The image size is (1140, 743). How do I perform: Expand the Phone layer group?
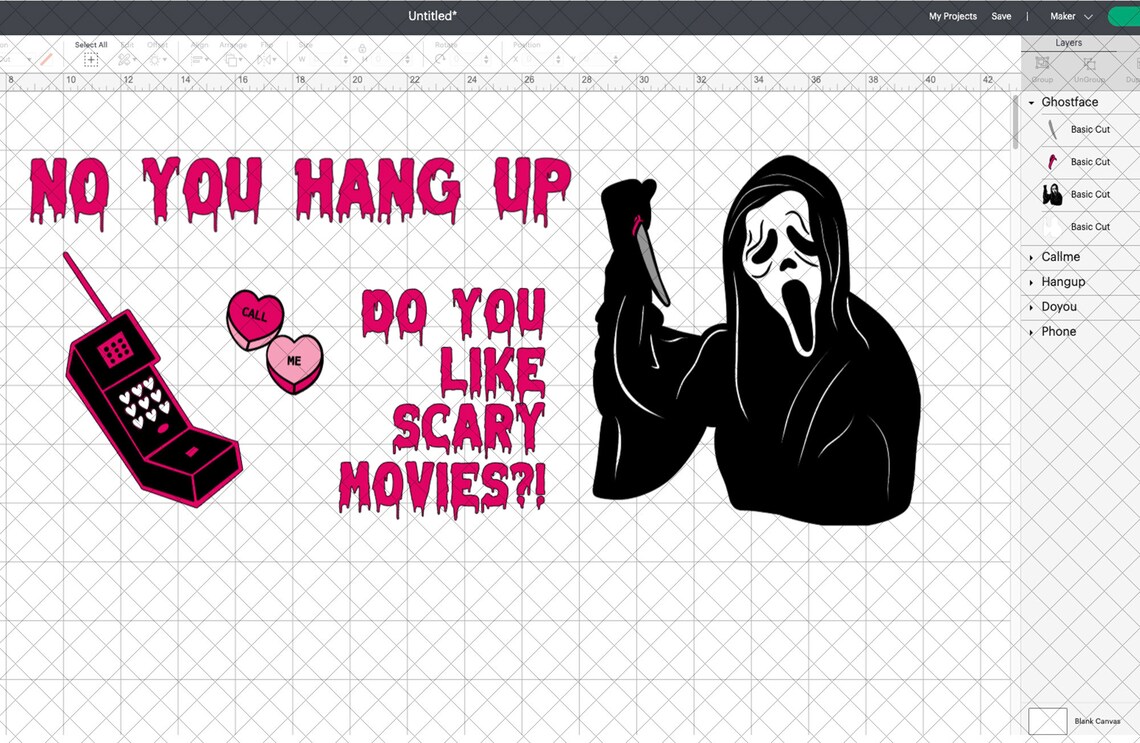pos(1029,331)
